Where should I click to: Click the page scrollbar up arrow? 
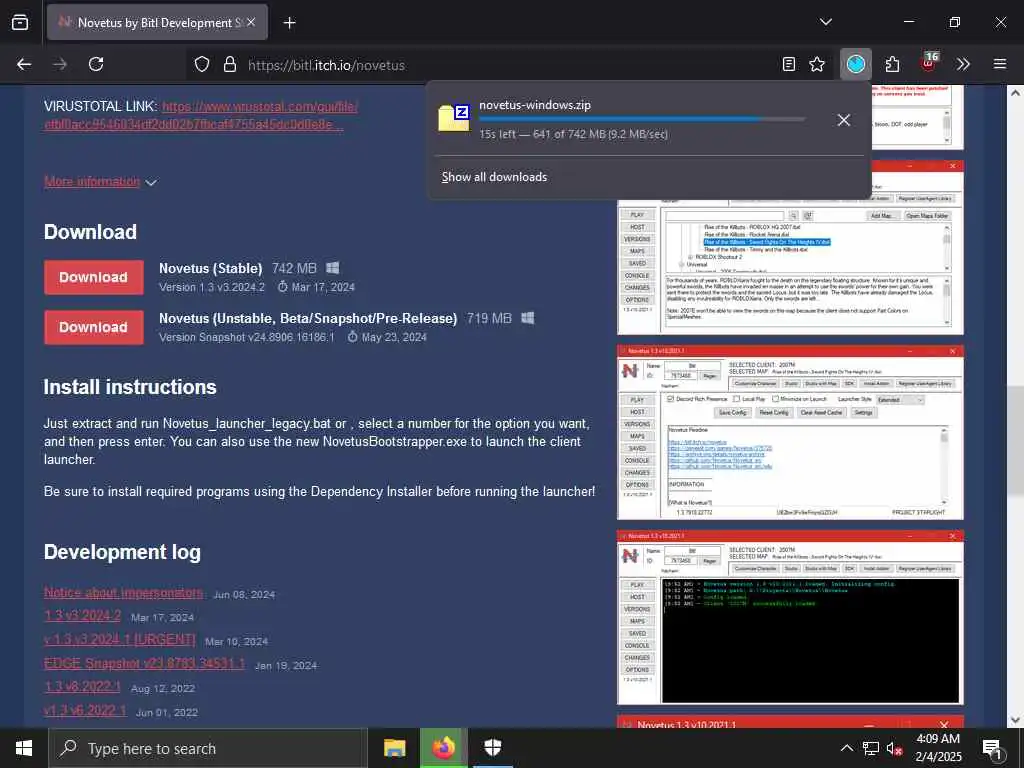tap(1014, 93)
